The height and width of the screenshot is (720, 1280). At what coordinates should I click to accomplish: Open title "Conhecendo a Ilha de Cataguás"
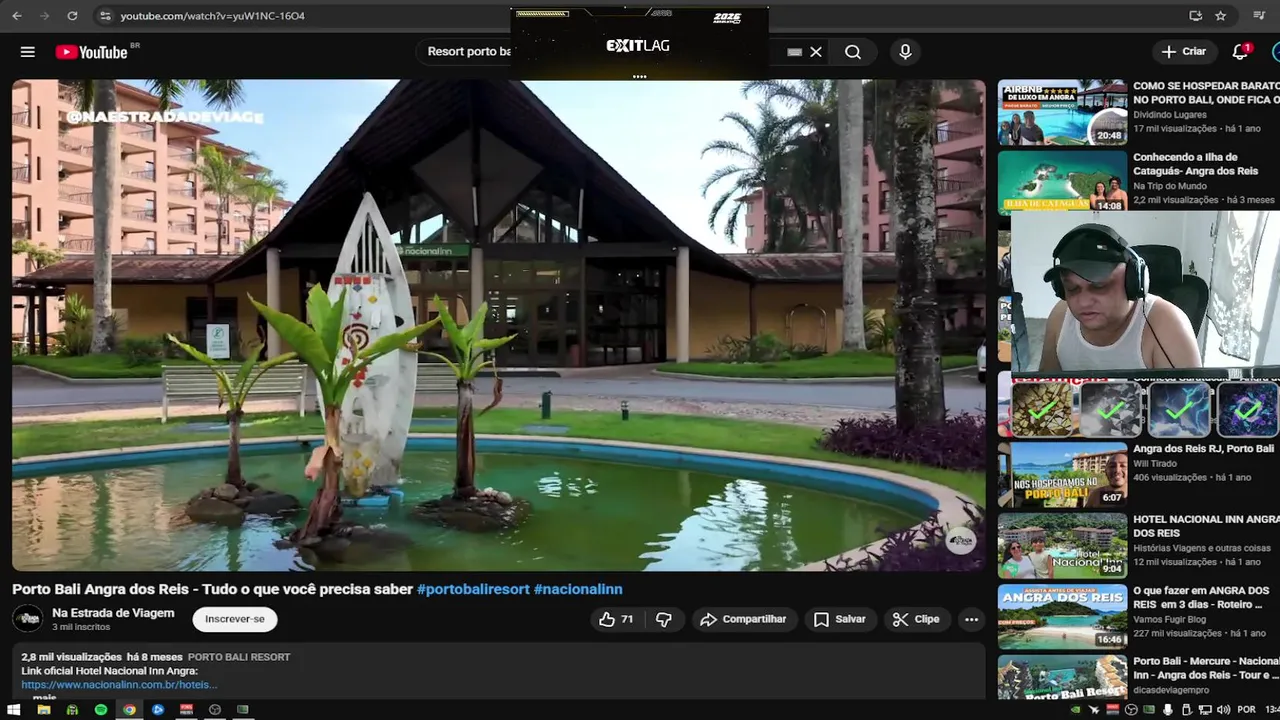pyautogui.click(x=1195, y=164)
